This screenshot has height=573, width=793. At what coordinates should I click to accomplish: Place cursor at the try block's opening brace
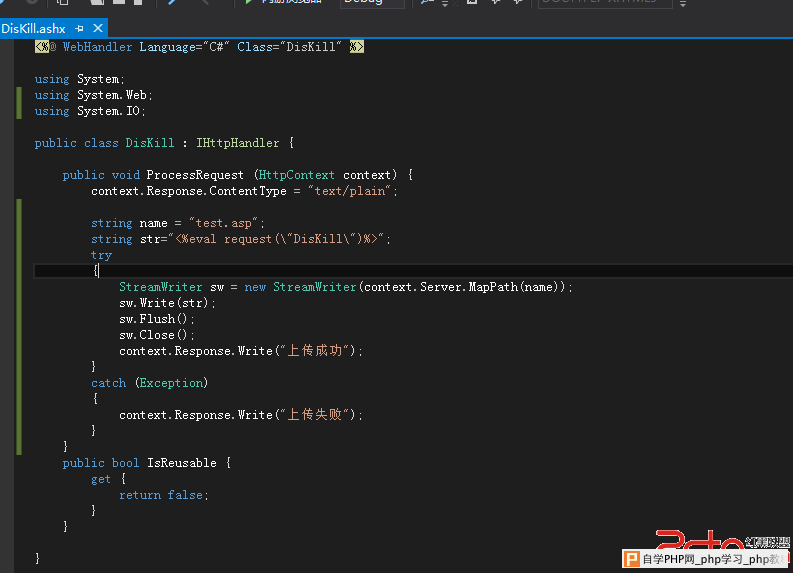coord(96,271)
